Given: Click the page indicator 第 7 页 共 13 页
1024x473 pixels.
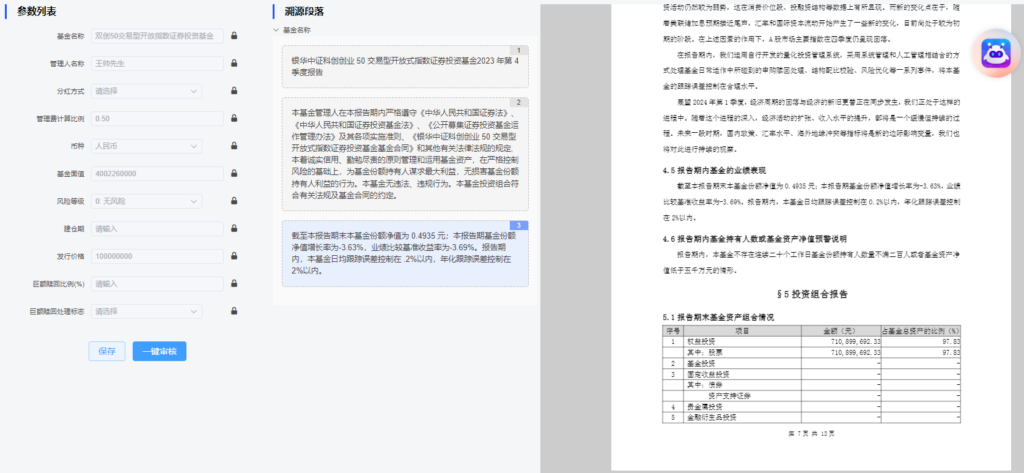Looking at the screenshot, I should point(811,433).
